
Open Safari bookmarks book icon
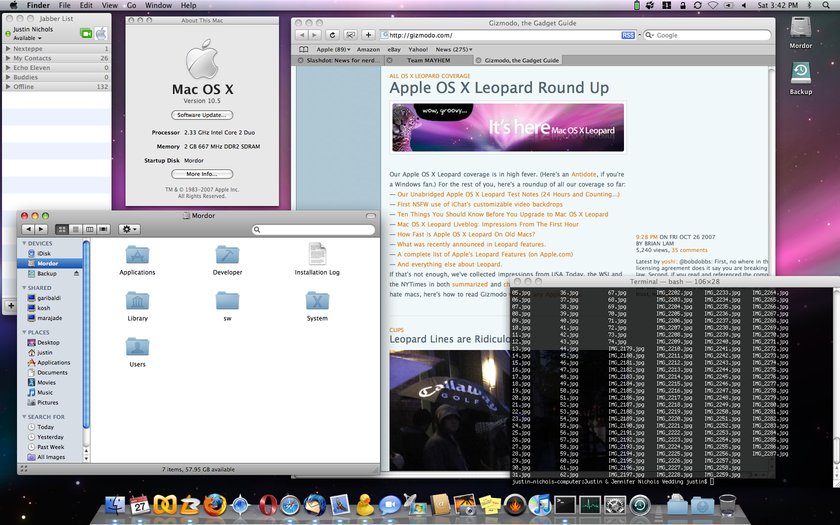coord(304,49)
